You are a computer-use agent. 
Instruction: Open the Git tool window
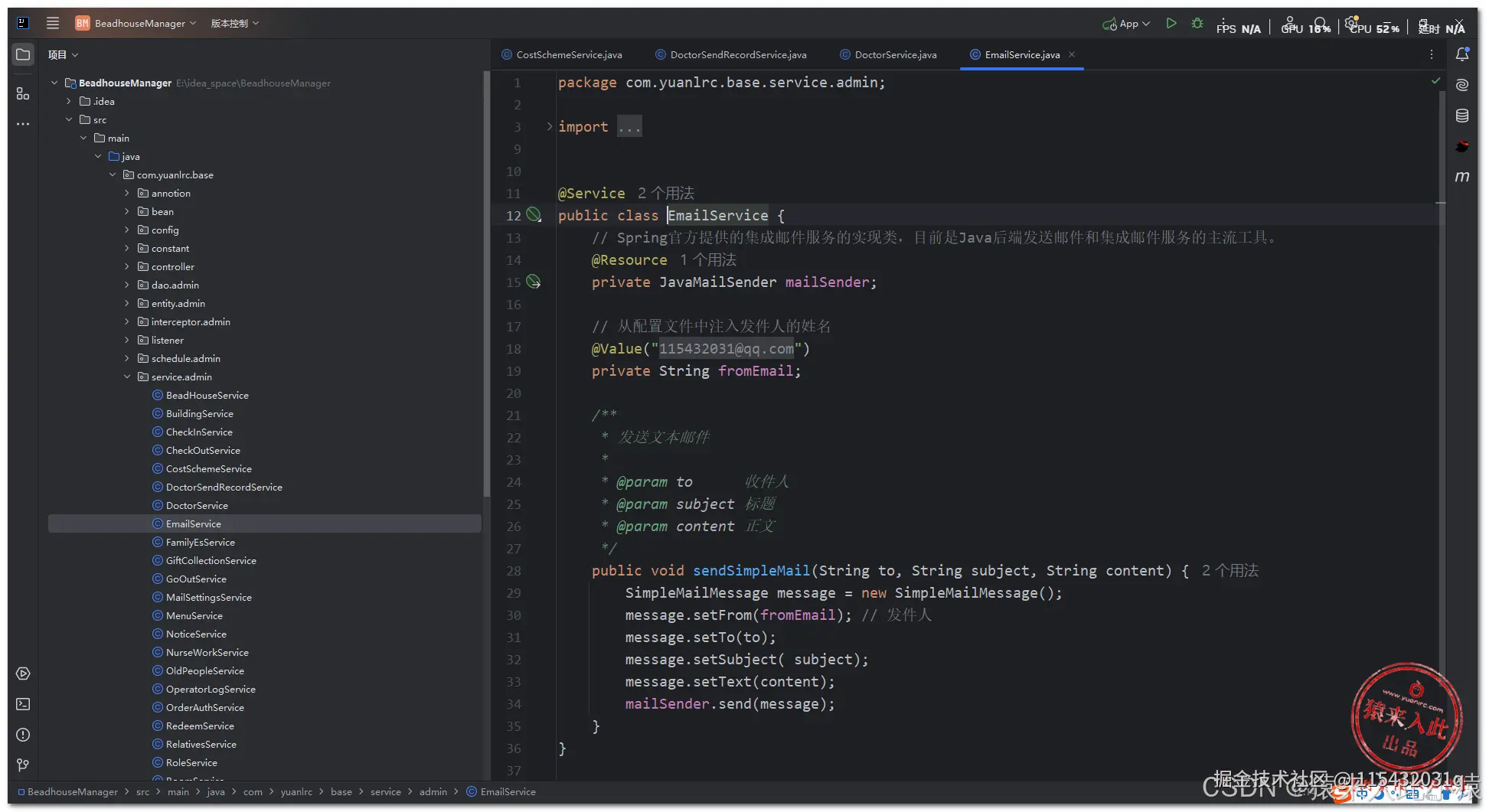coord(23,765)
